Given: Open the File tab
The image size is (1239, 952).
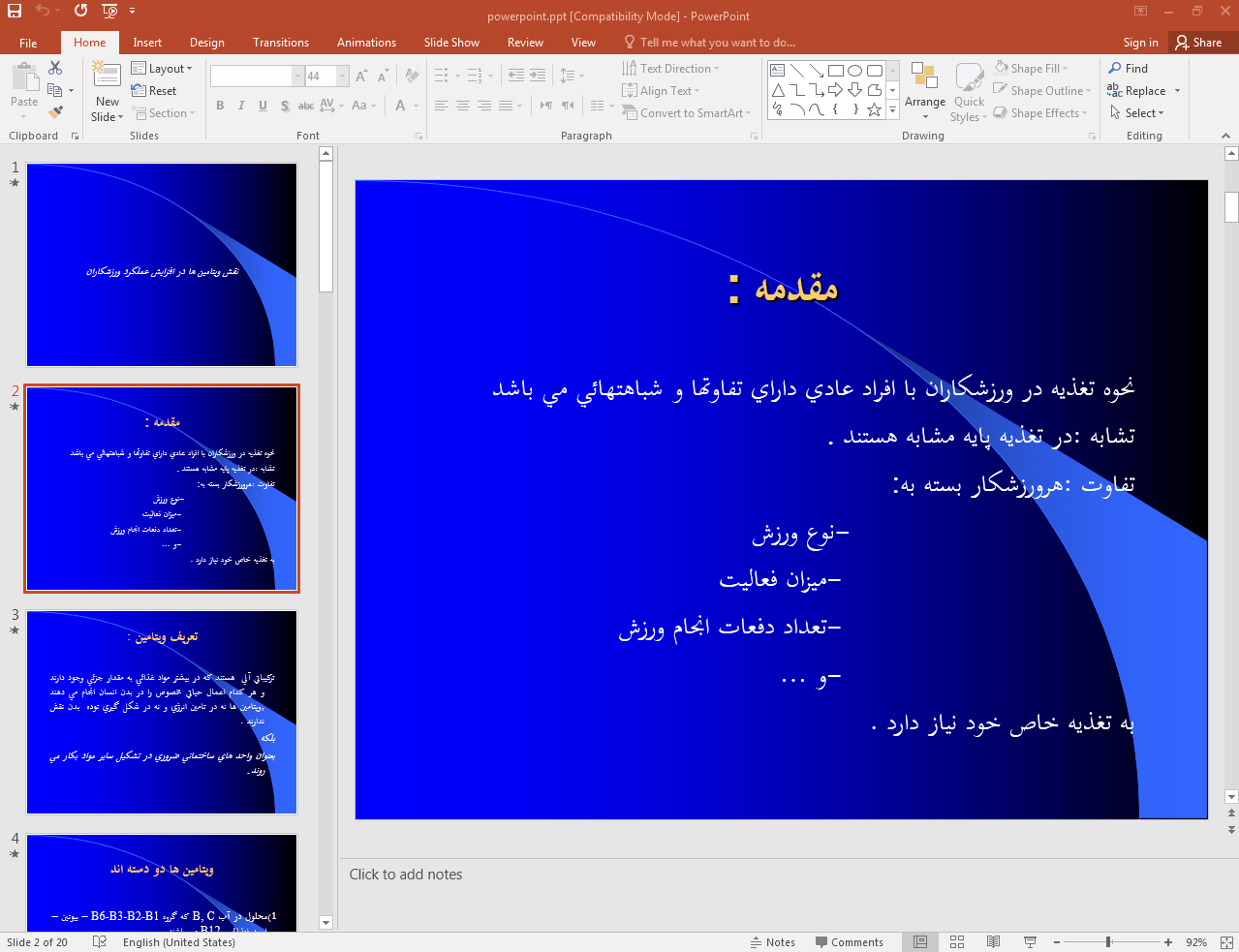Looking at the screenshot, I should (28, 43).
